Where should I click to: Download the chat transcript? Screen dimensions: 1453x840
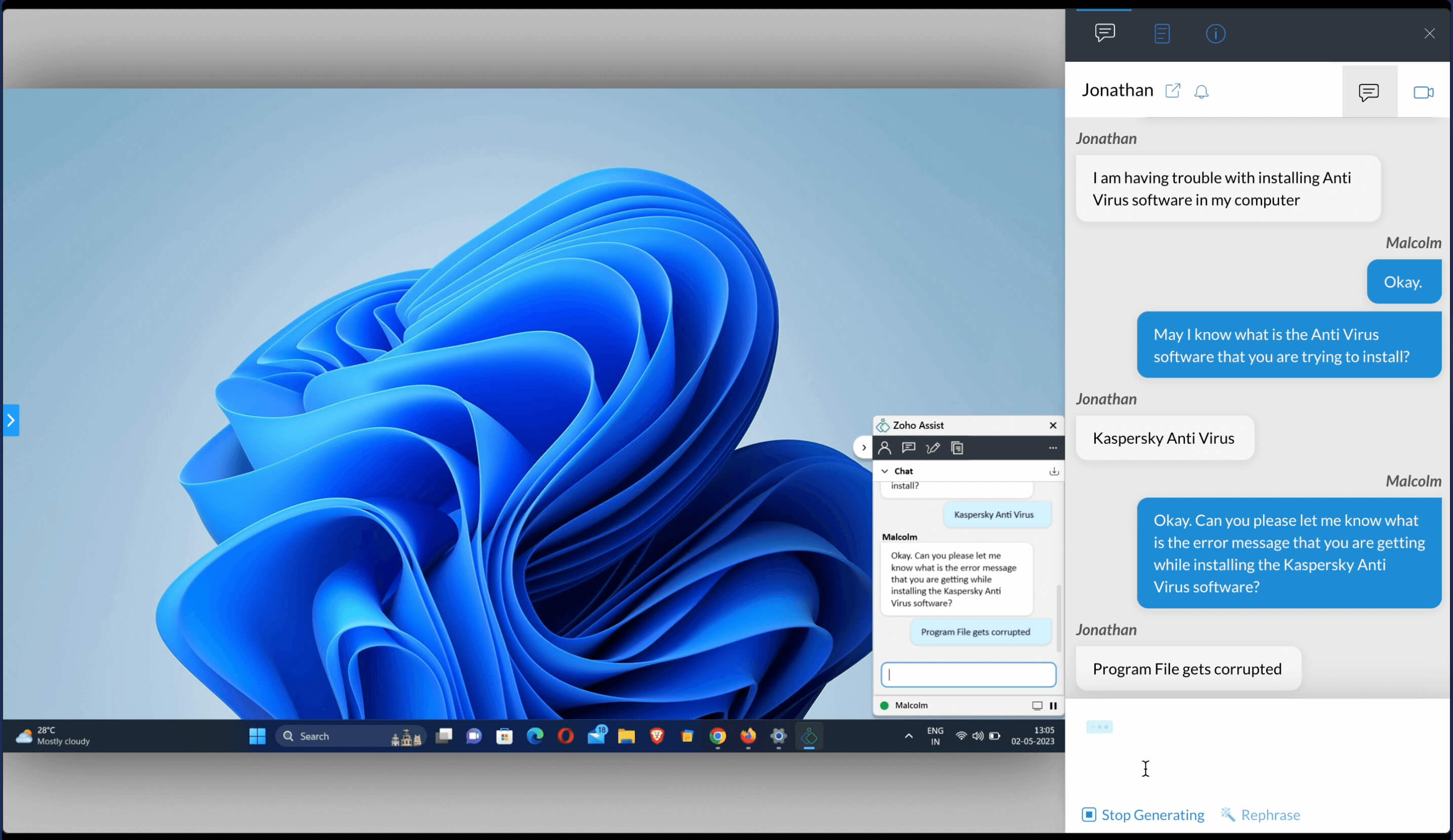click(1053, 471)
